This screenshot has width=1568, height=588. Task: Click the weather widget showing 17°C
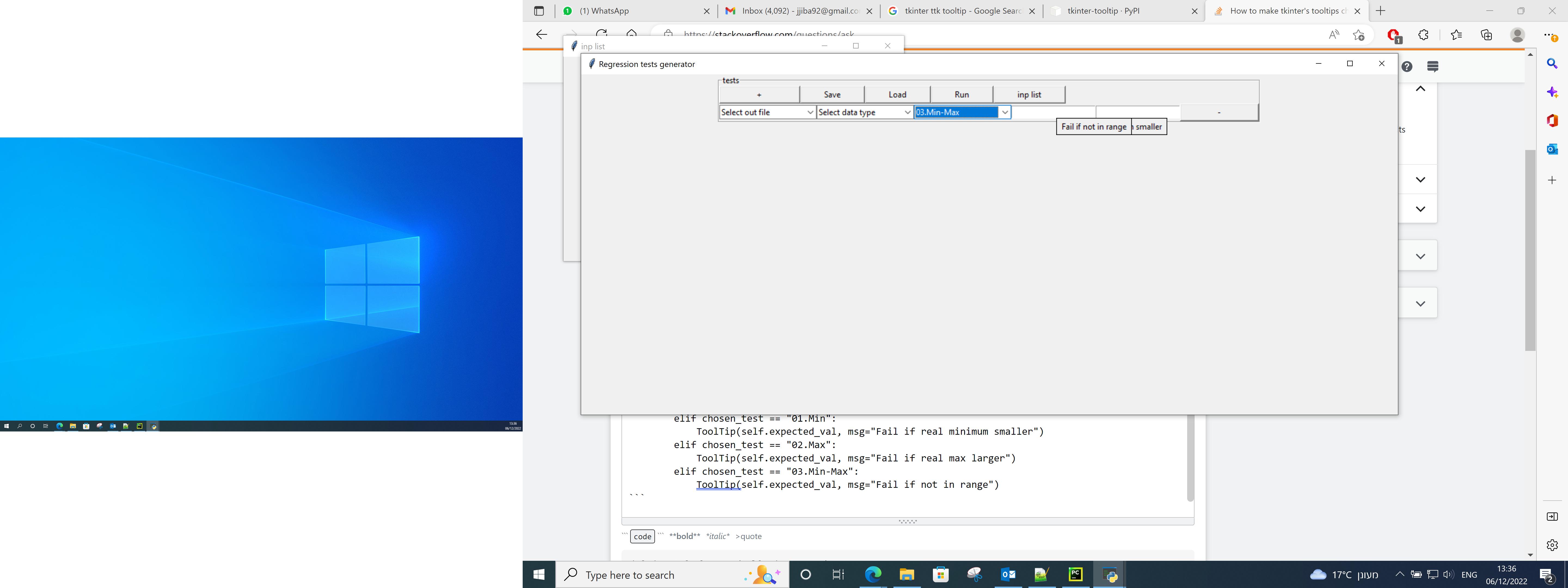(1344, 575)
